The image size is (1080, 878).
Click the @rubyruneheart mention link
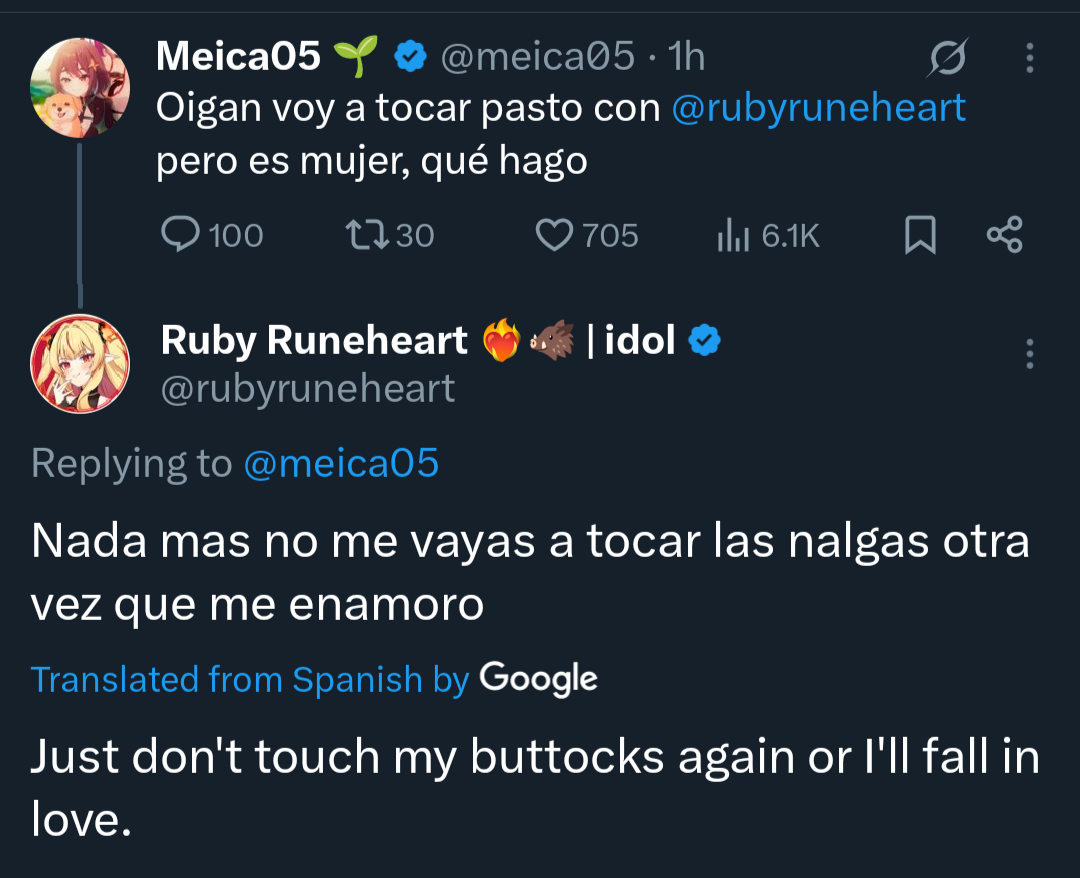point(818,108)
